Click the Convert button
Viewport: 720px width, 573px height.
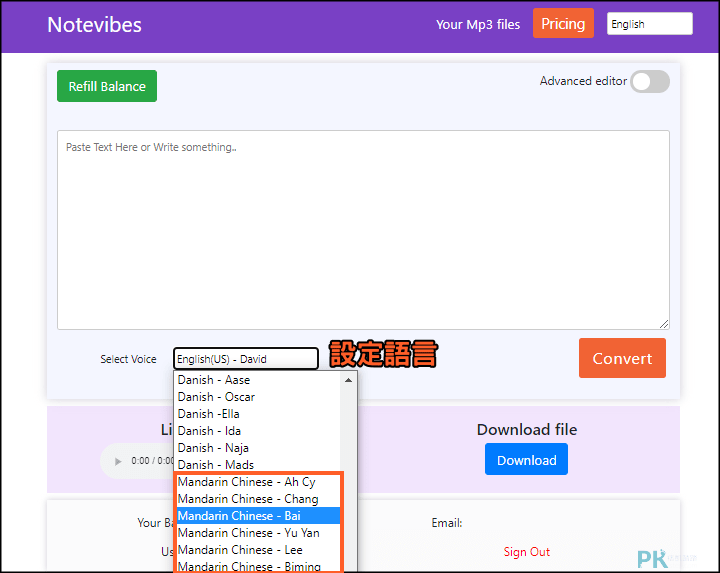click(x=622, y=358)
